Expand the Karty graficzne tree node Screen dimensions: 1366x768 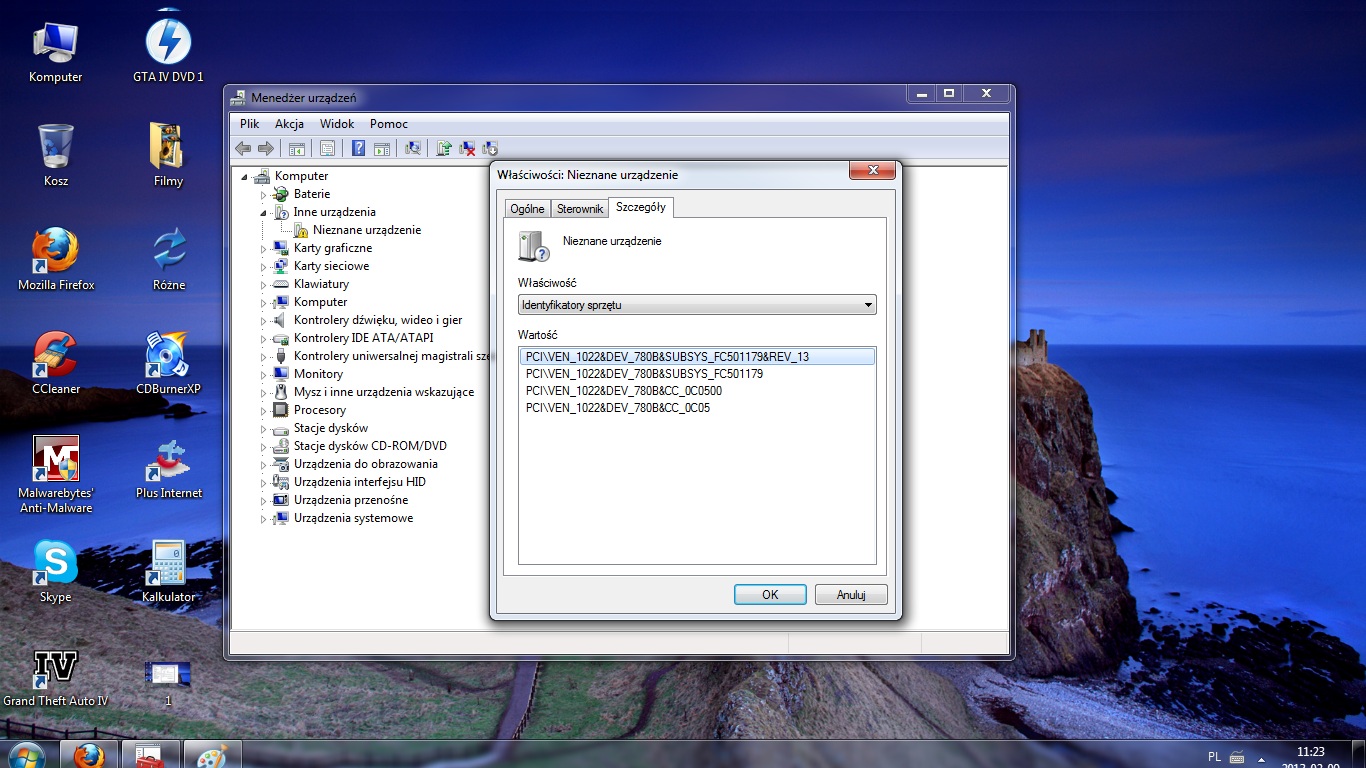point(264,248)
